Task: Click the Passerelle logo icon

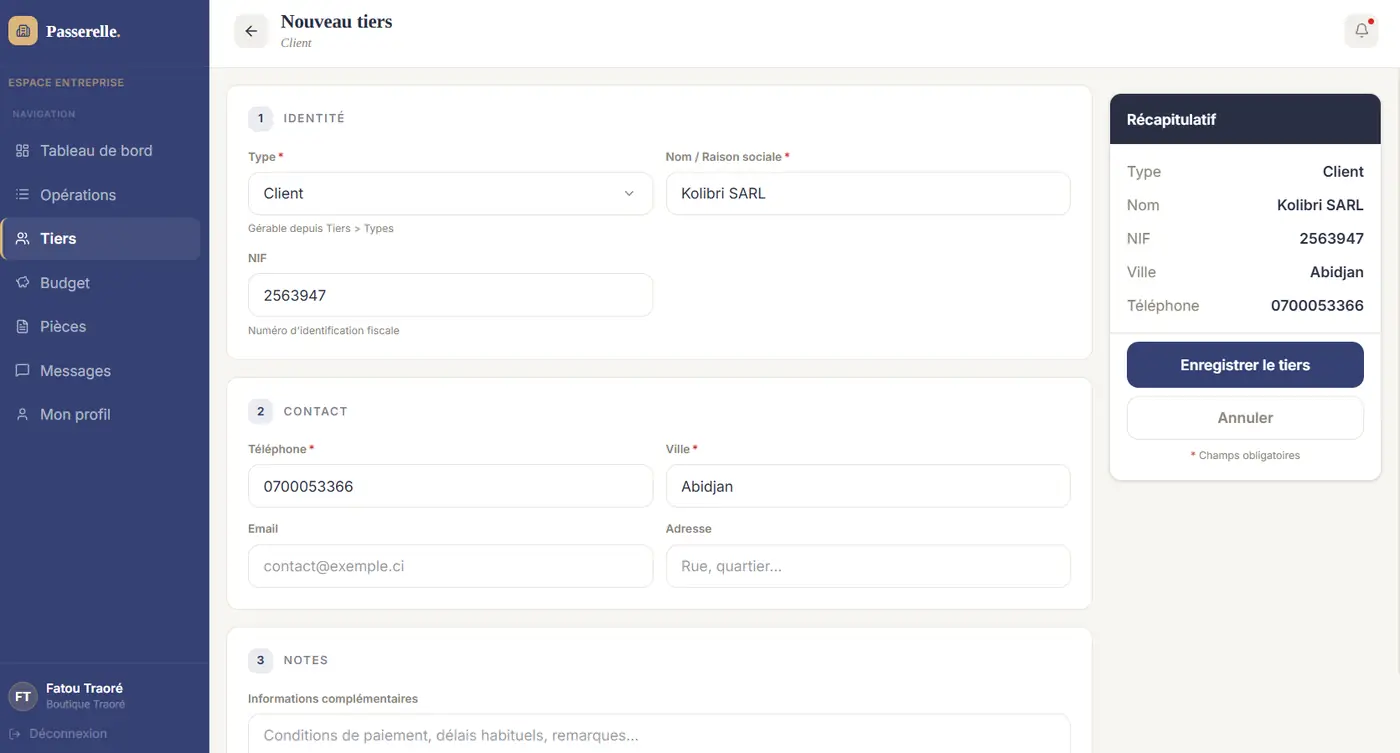Action: [x=23, y=31]
